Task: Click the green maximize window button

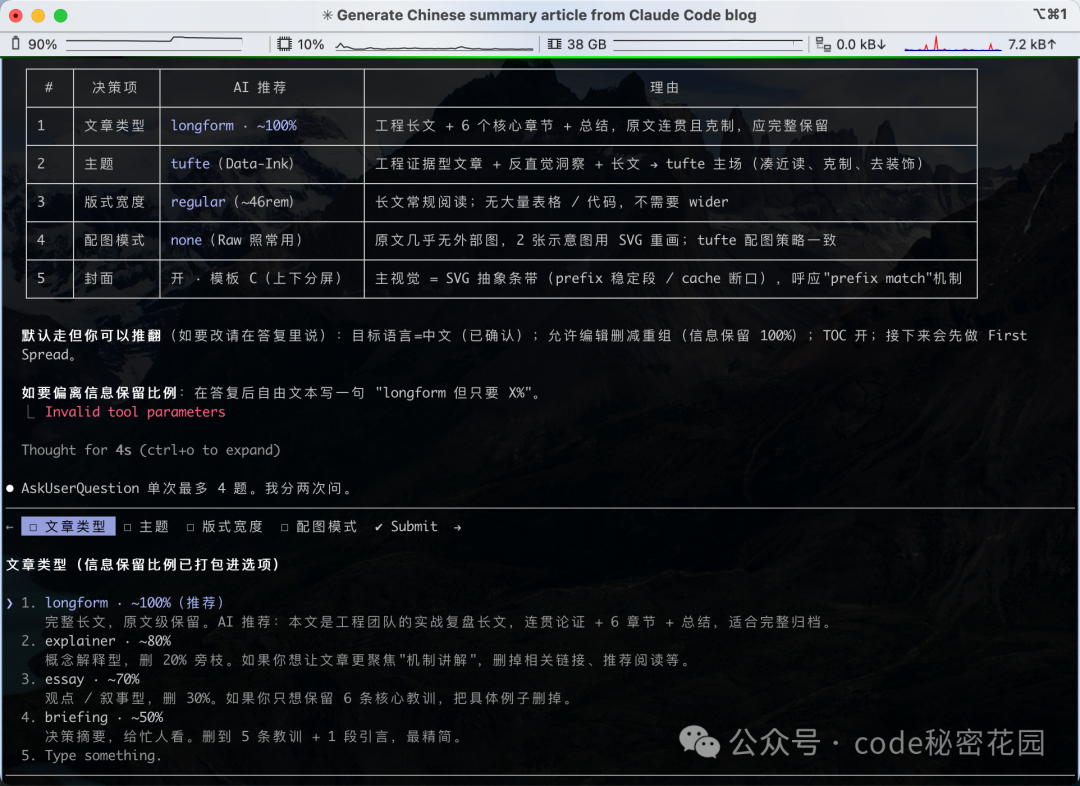Action: [x=61, y=15]
